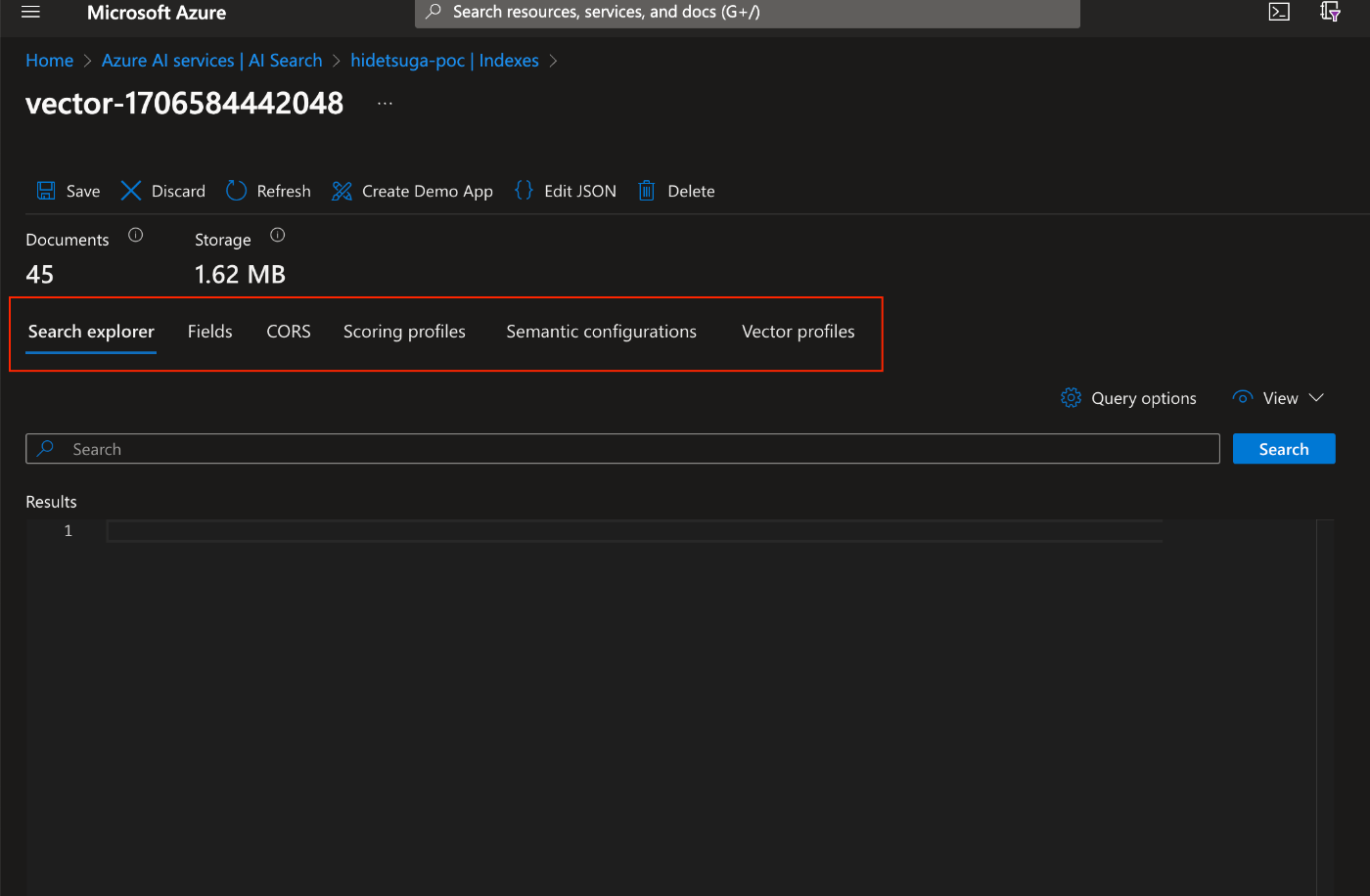Viewport: 1370px width, 896px height.
Task: Open the directory and subscription filter icon
Action: point(1330,12)
